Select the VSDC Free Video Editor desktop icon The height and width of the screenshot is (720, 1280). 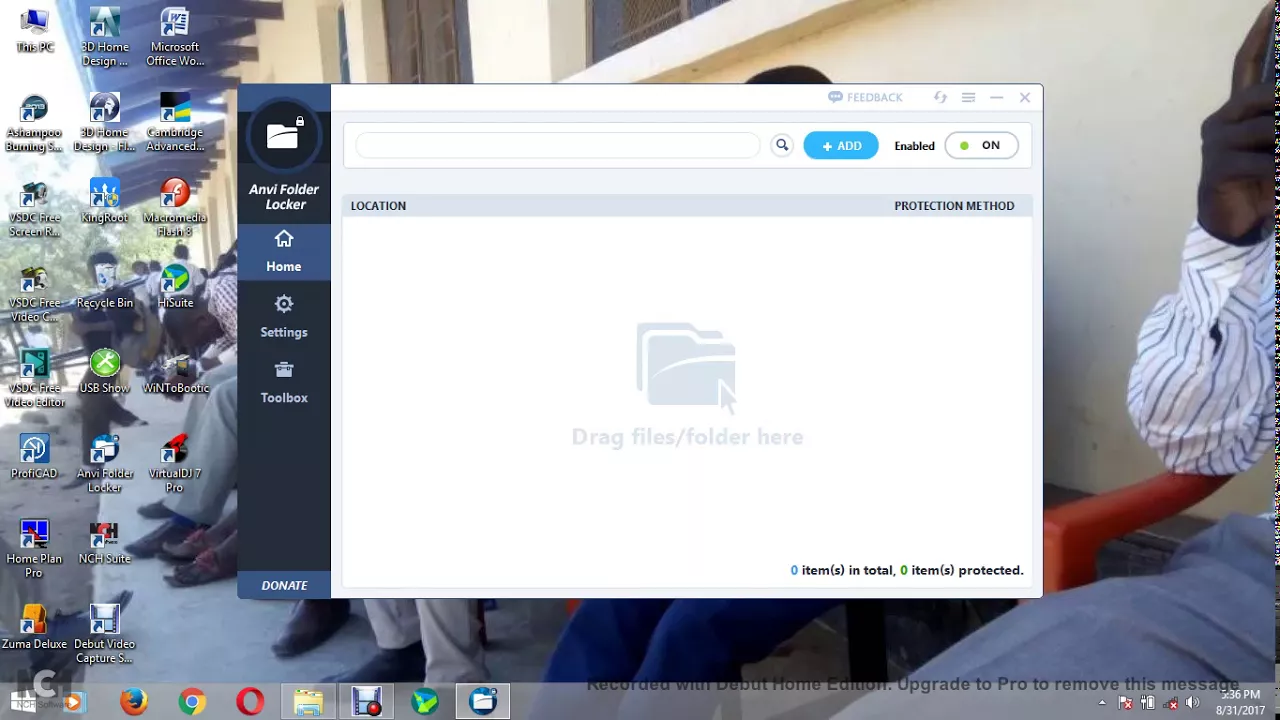pyautogui.click(x=35, y=379)
